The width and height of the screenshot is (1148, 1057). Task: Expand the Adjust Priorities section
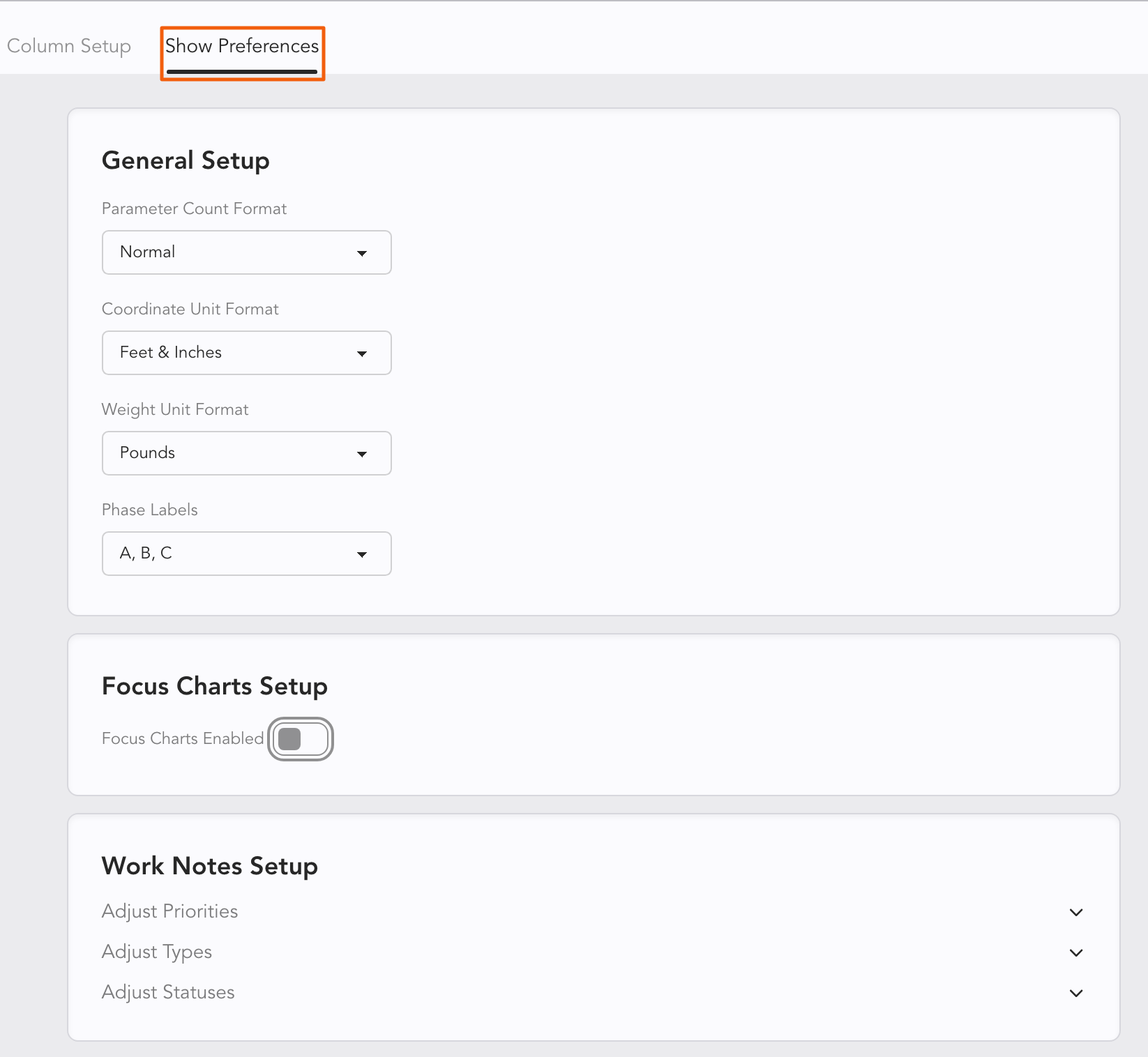(x=170, y=911)
